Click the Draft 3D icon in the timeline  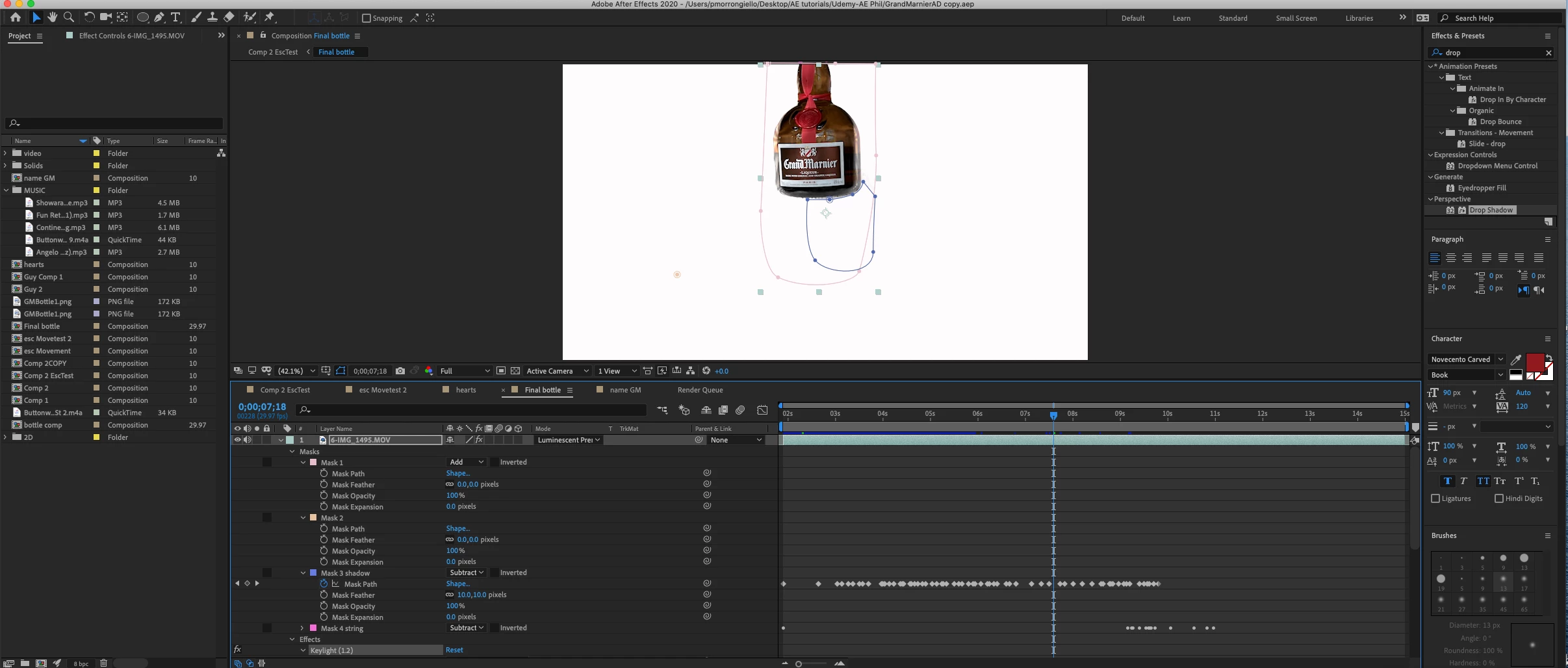point(684,410)
